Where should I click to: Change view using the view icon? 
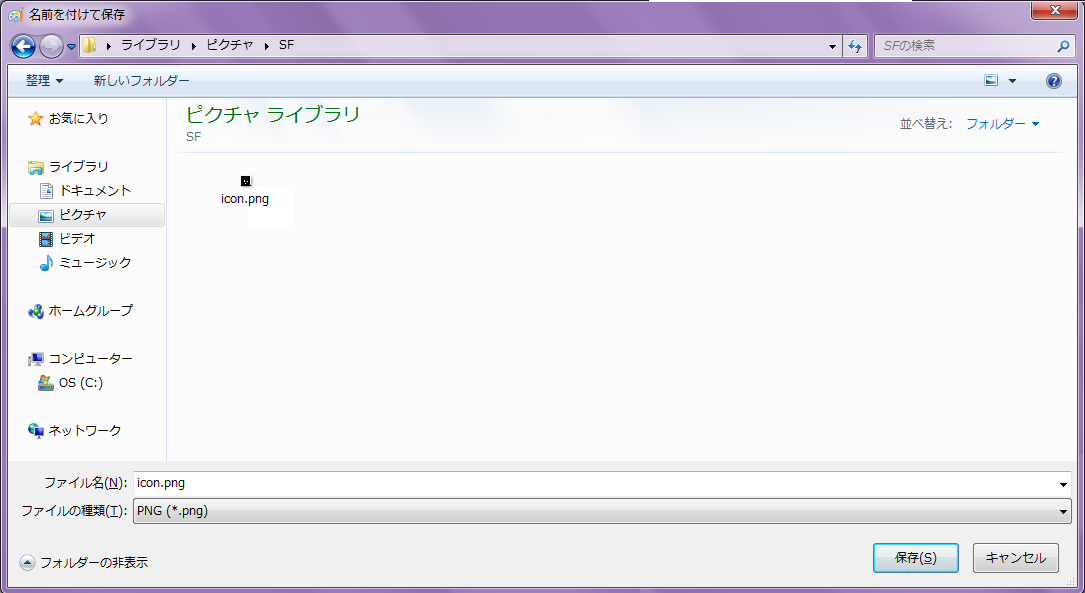992,81
